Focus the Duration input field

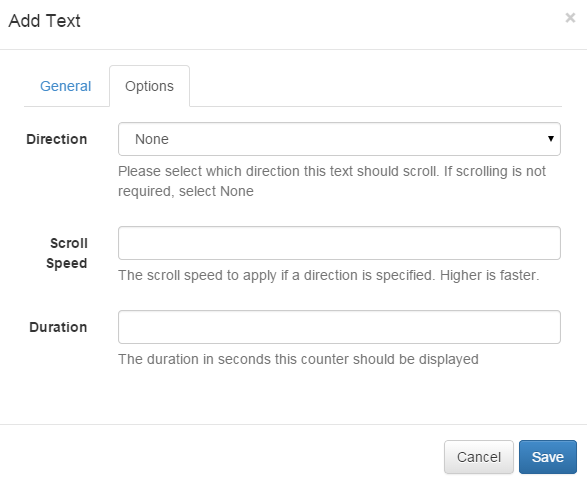pos(339,327)
